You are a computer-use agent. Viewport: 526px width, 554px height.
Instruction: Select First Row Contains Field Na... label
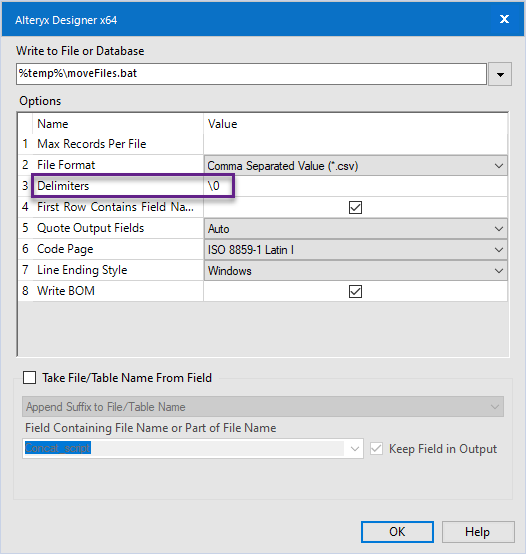click(x=116, y=207)
